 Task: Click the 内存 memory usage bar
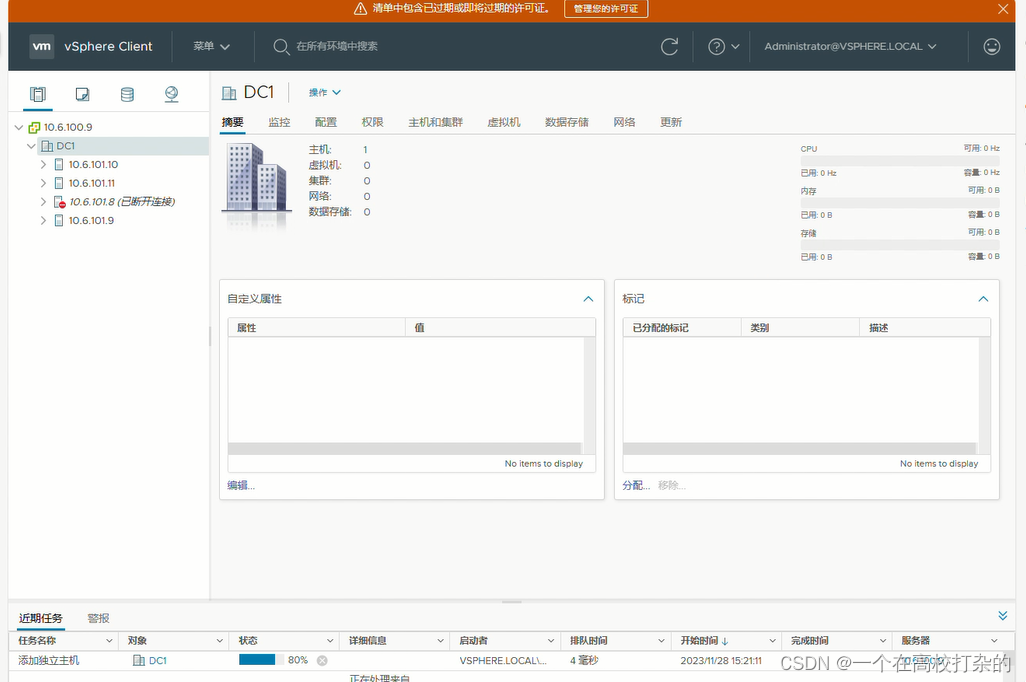(900, 203)
